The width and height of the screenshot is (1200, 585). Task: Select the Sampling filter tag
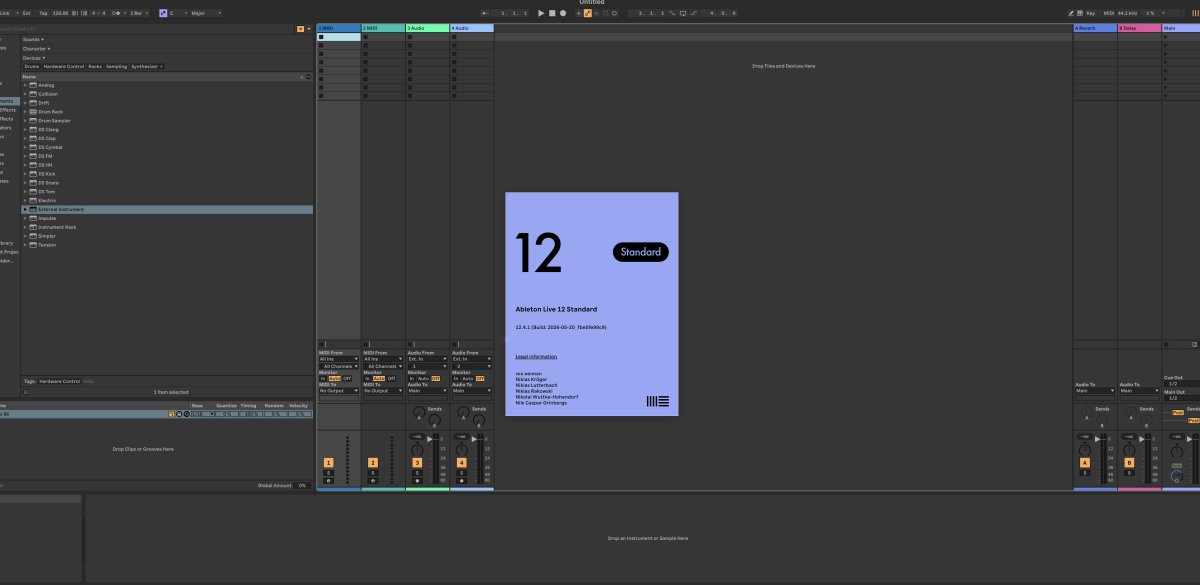[x=116, y=66]
